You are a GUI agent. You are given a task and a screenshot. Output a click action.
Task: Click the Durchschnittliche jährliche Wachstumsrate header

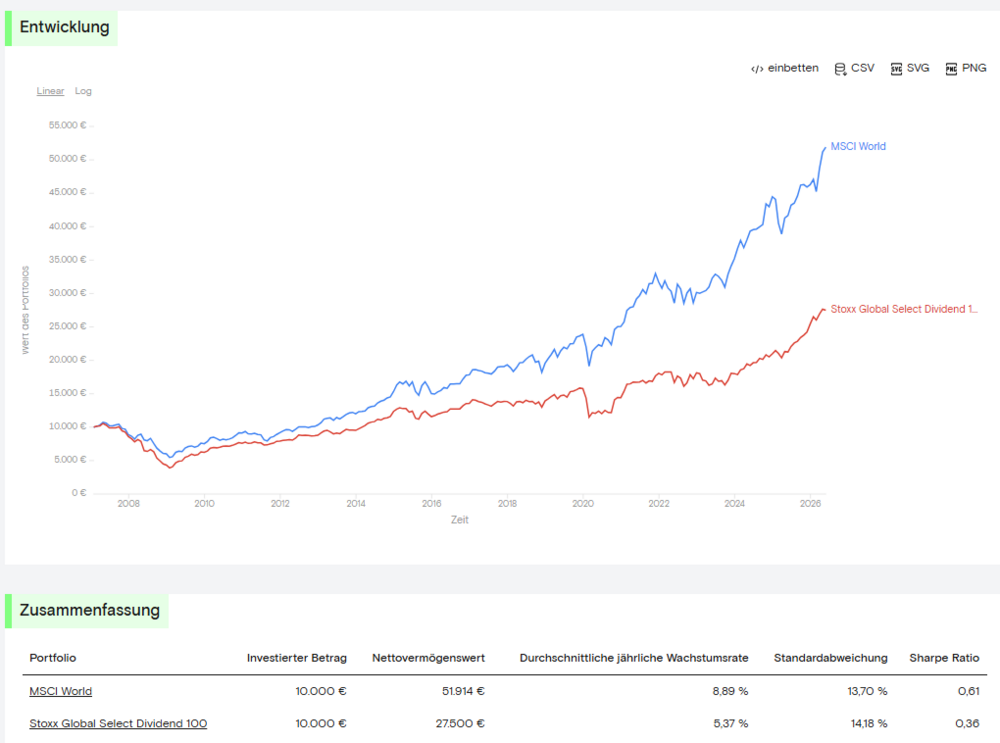click(634, 658)
